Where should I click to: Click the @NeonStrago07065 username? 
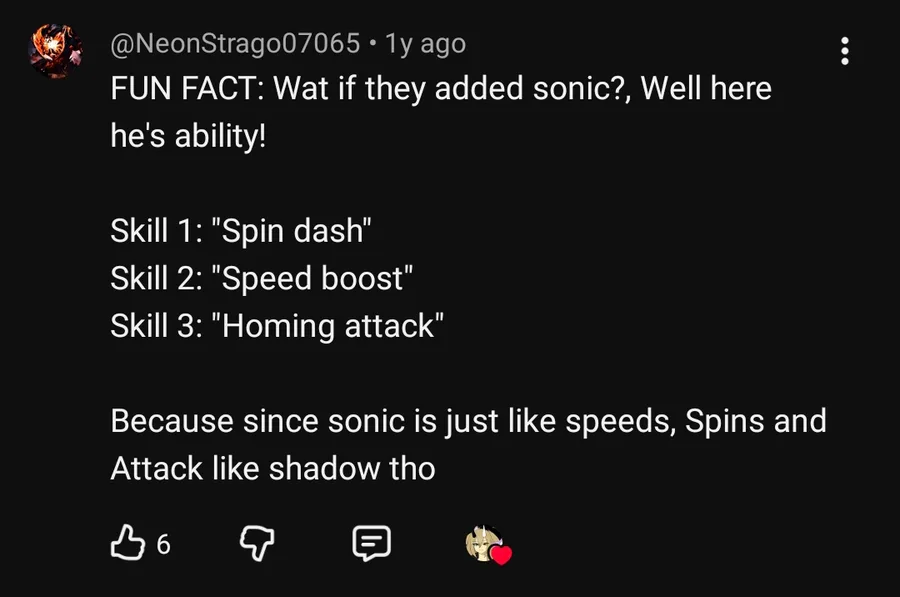(235, 44)
